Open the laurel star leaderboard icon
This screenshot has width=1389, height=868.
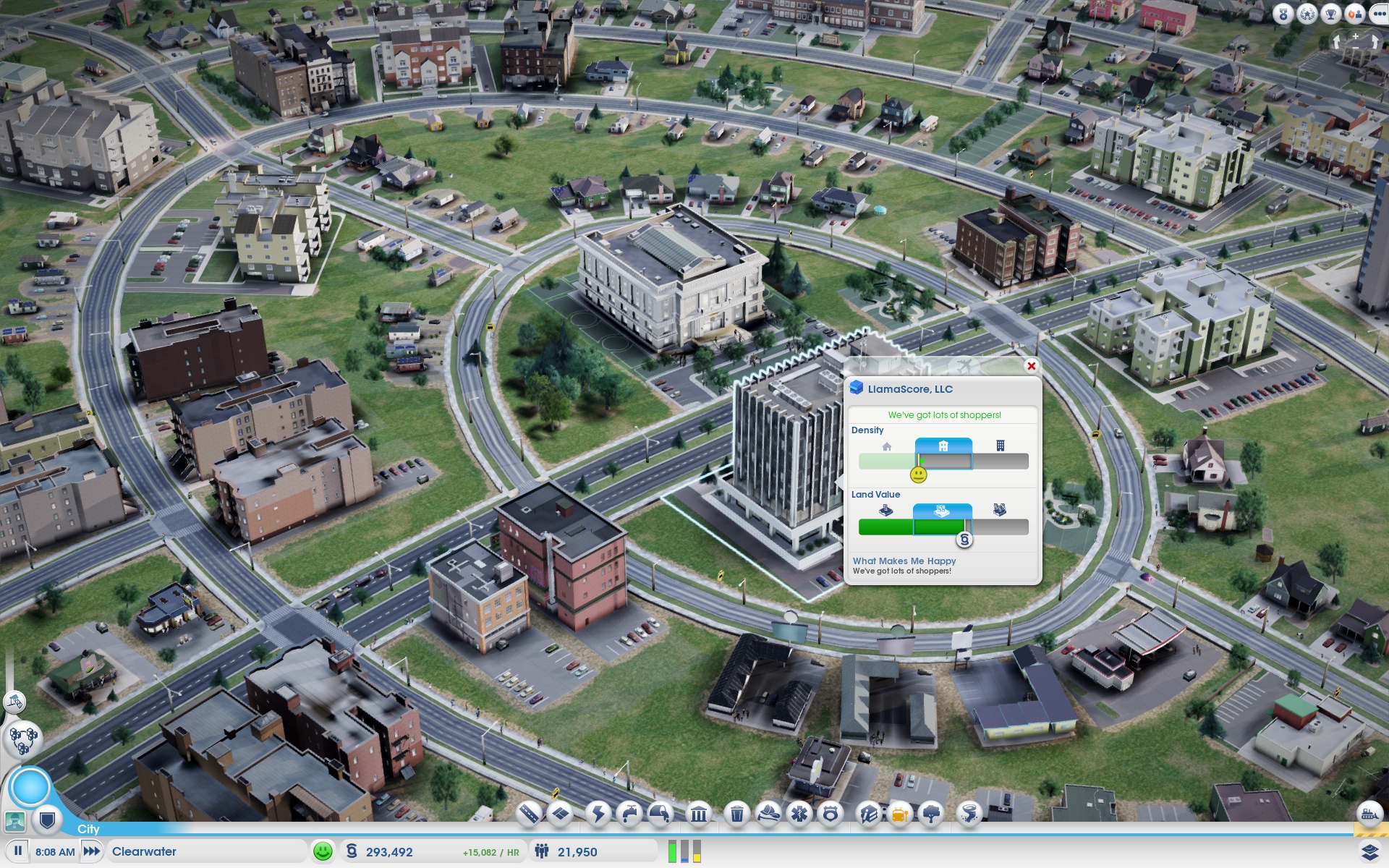click(1307, 14)
